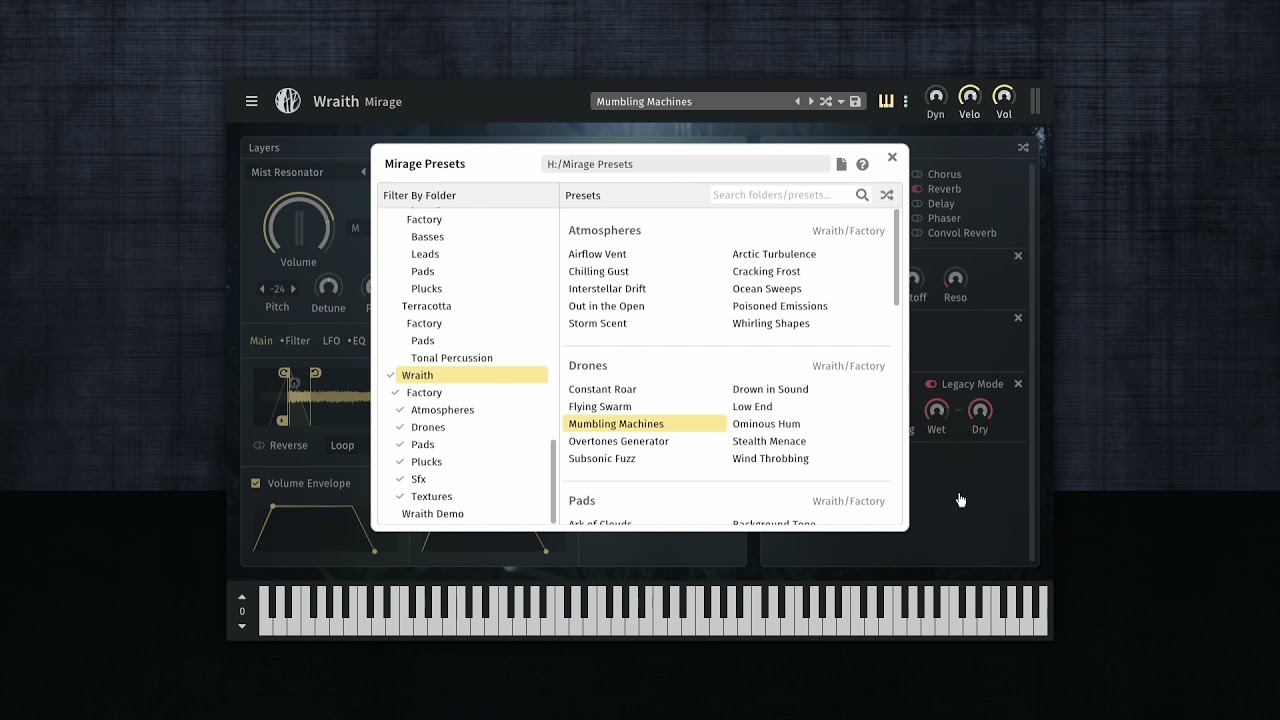Screen dimensions: 1280x720
Task: Load the Arctic Turbulence preset
Action: pyautogui.click(x=774, y=254)
